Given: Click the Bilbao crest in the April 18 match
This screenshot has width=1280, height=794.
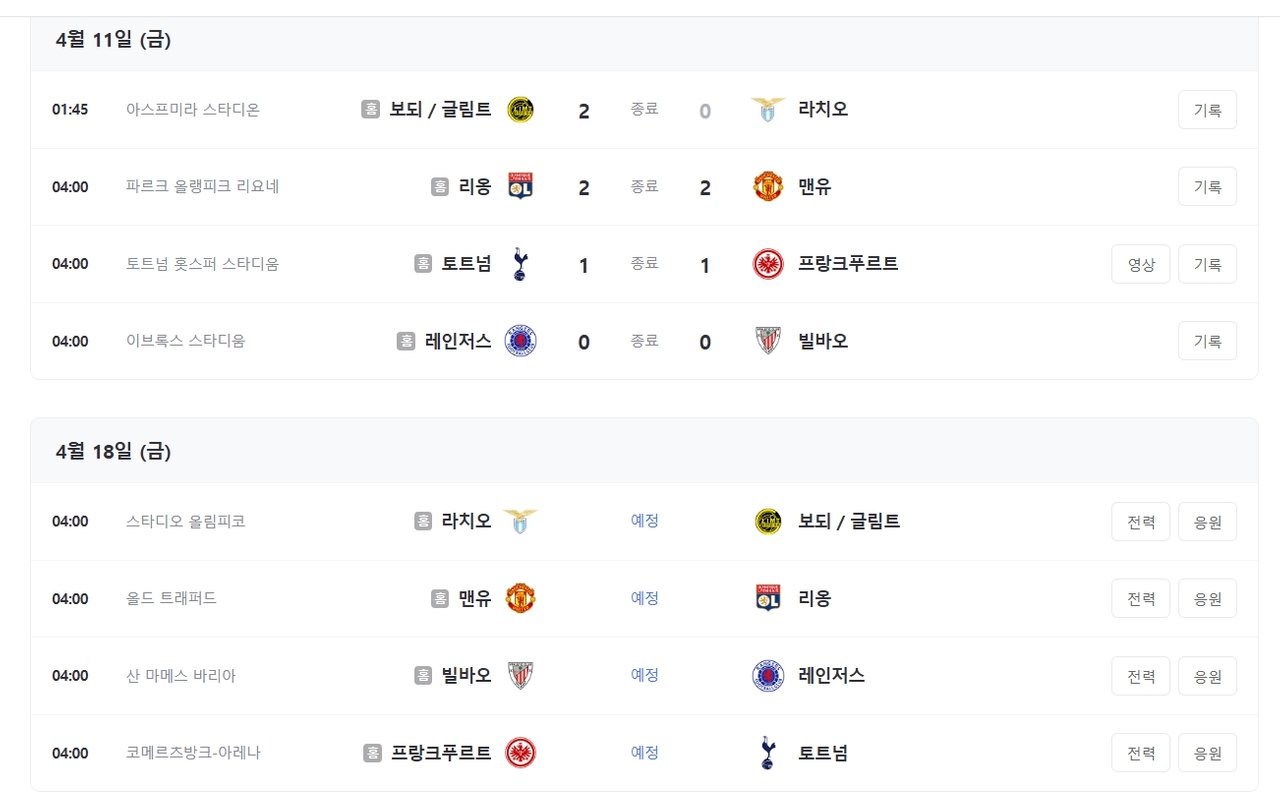Looking at the screenshot, I should (x=520, y=675).
